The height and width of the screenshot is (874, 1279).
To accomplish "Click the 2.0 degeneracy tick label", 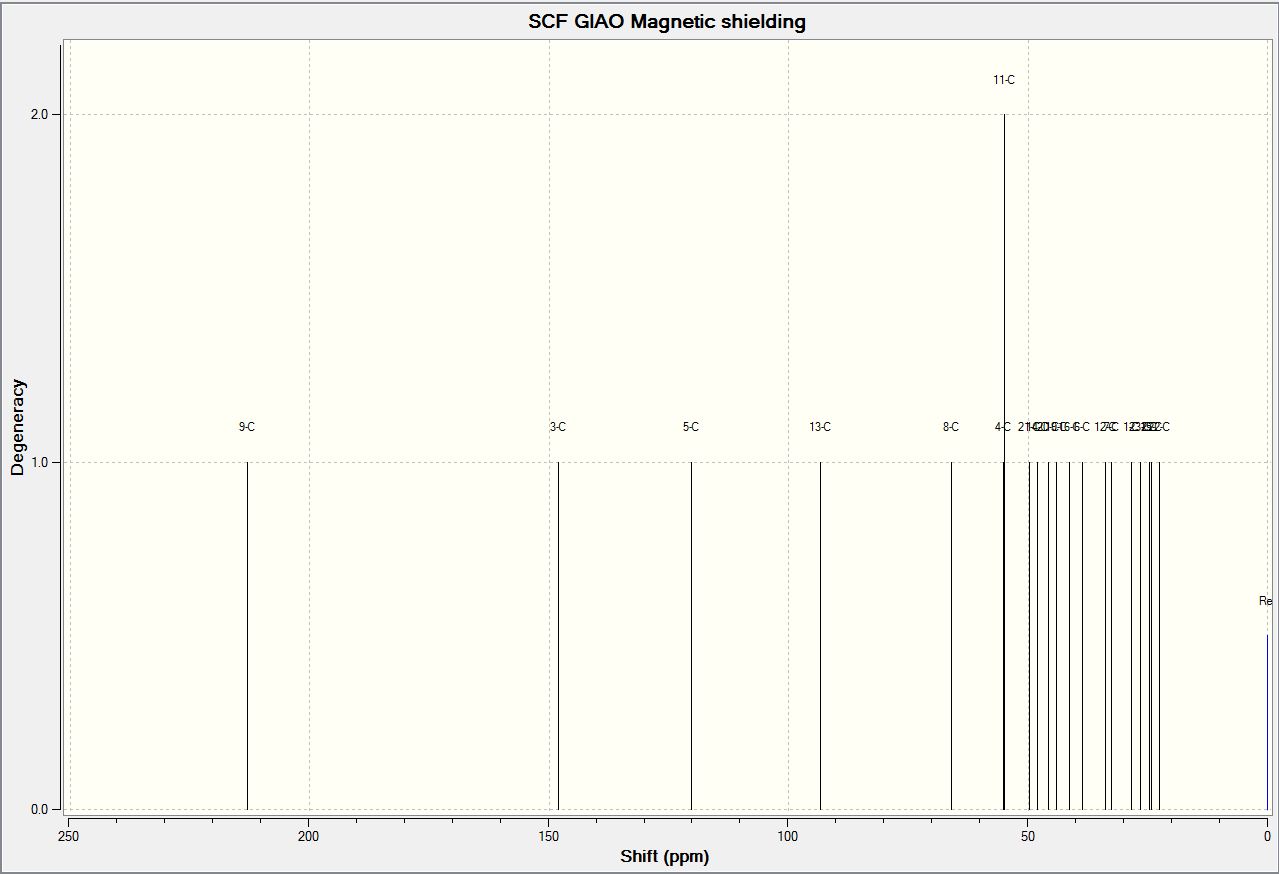I will point(40,114).
